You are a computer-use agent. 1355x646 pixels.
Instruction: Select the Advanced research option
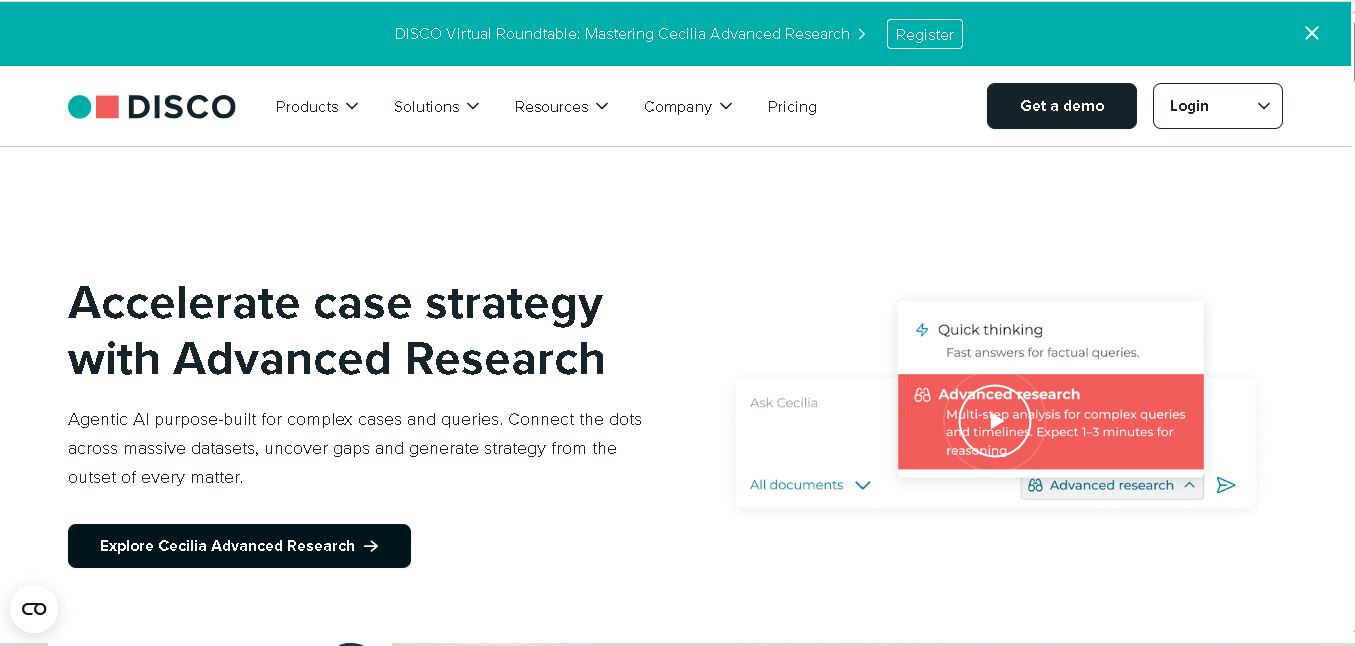(x=1050, y=422)
